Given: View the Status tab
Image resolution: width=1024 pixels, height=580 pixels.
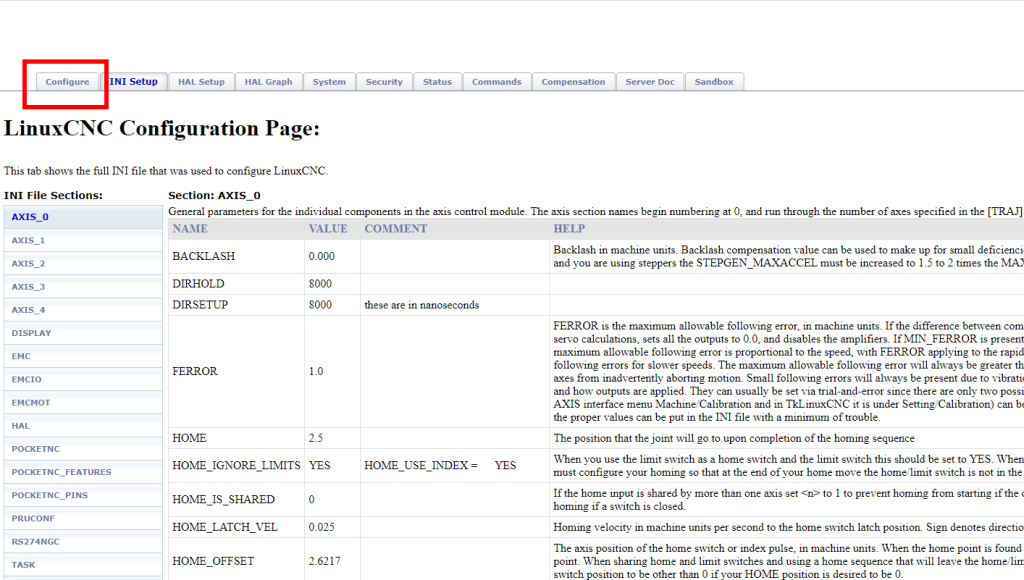Looking at the screenshot, I should tap(437, 82).
